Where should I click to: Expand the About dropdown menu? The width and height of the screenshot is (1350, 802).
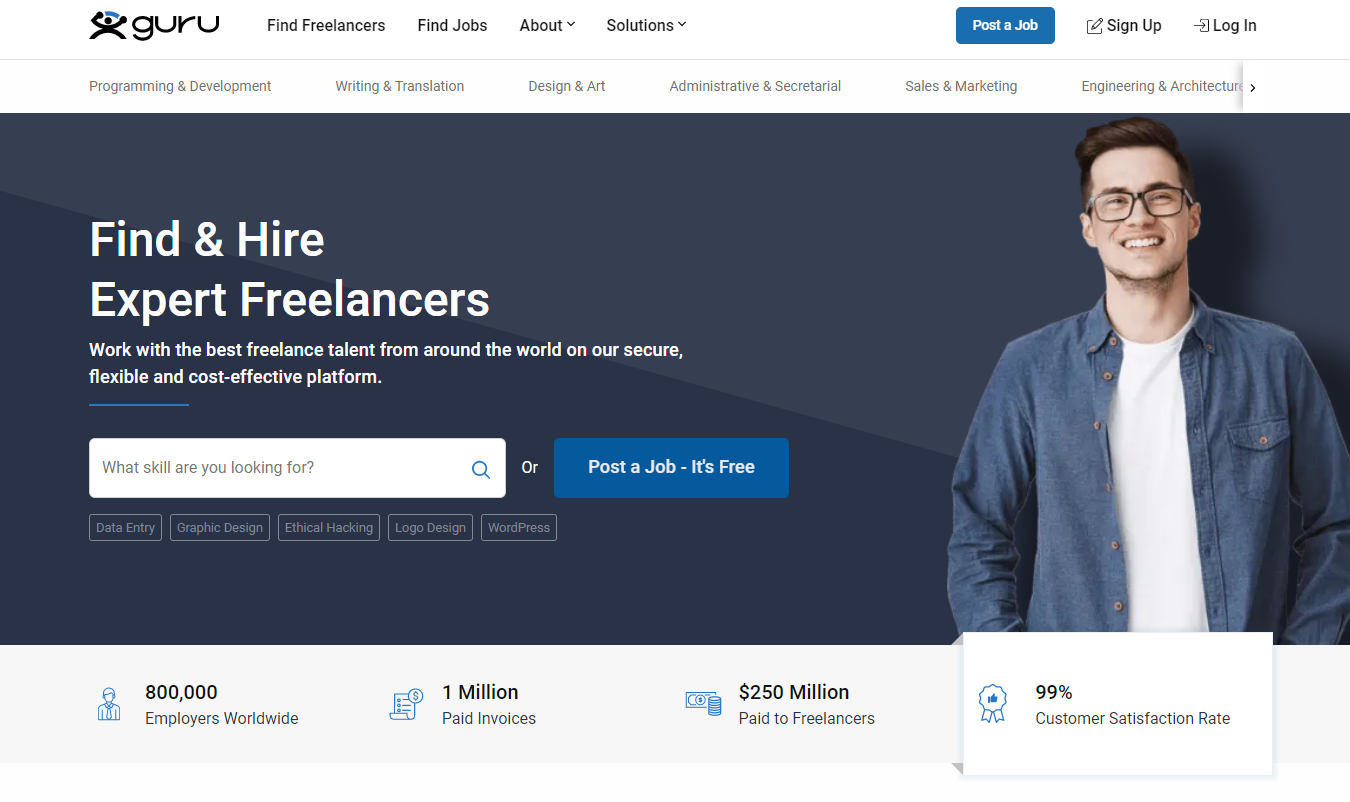click(x=547, y=26)
